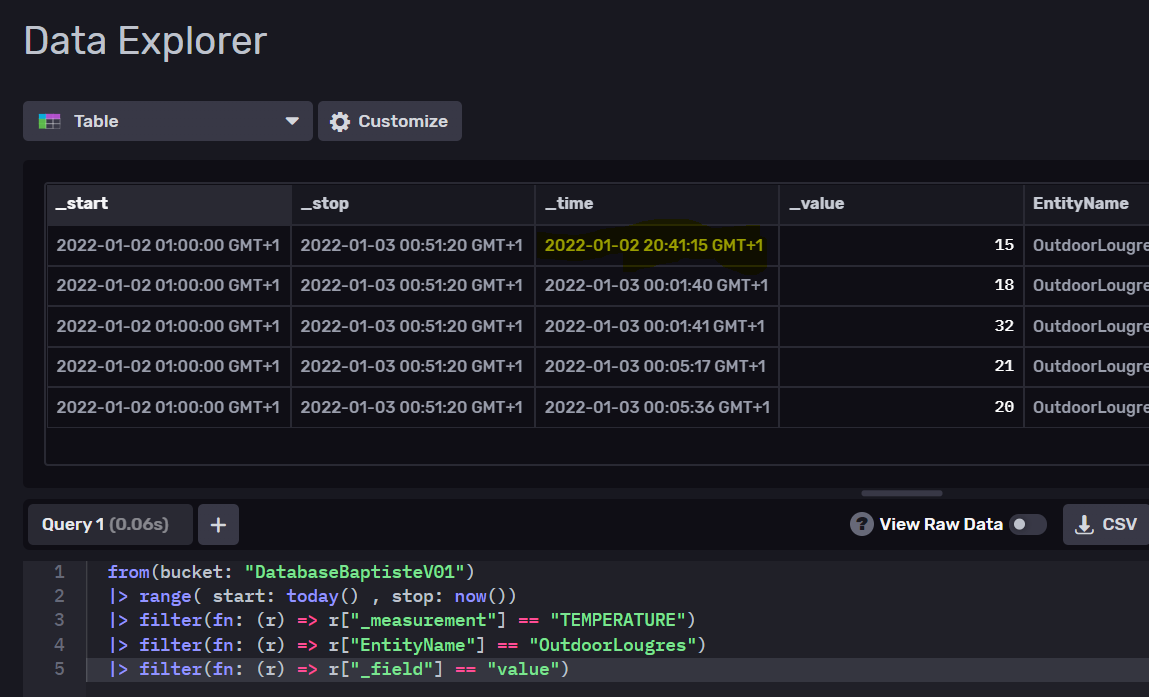Click the TEMPERATURE measurement filter line

click(402, 620)
